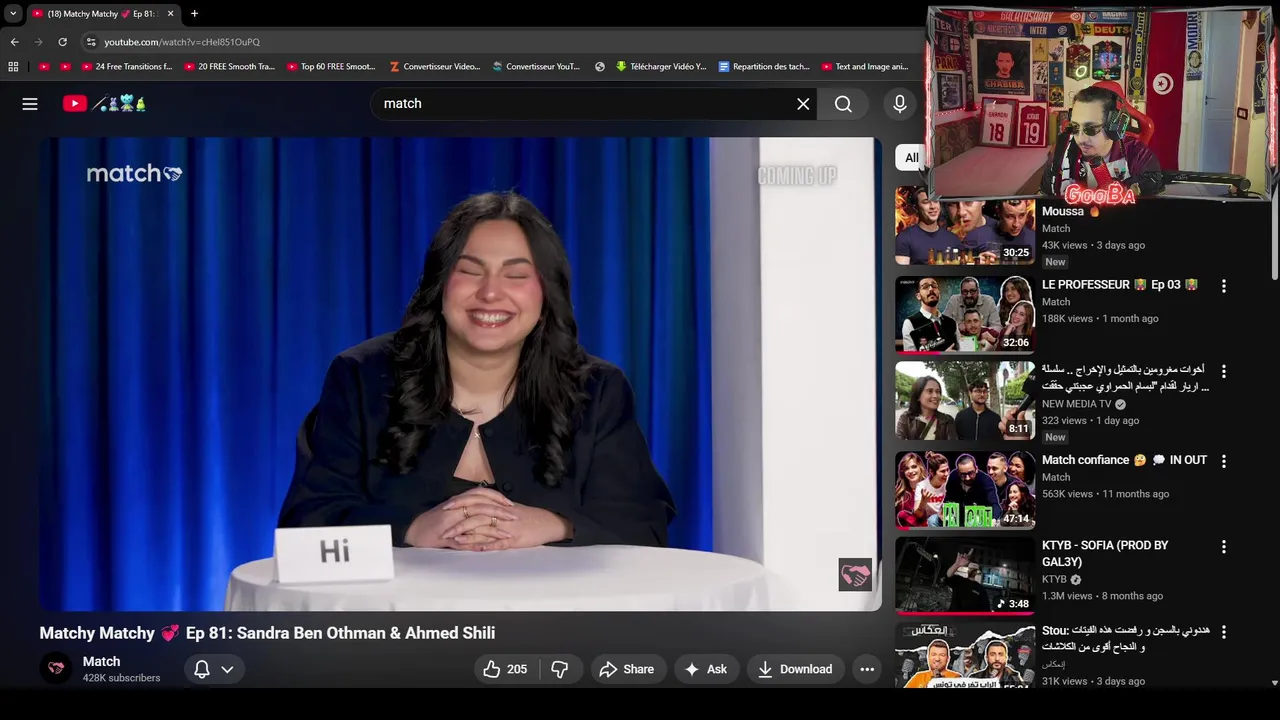Open 'Text and Image ani...' bookmark
1280x720 pixels.
pos(864,67)
